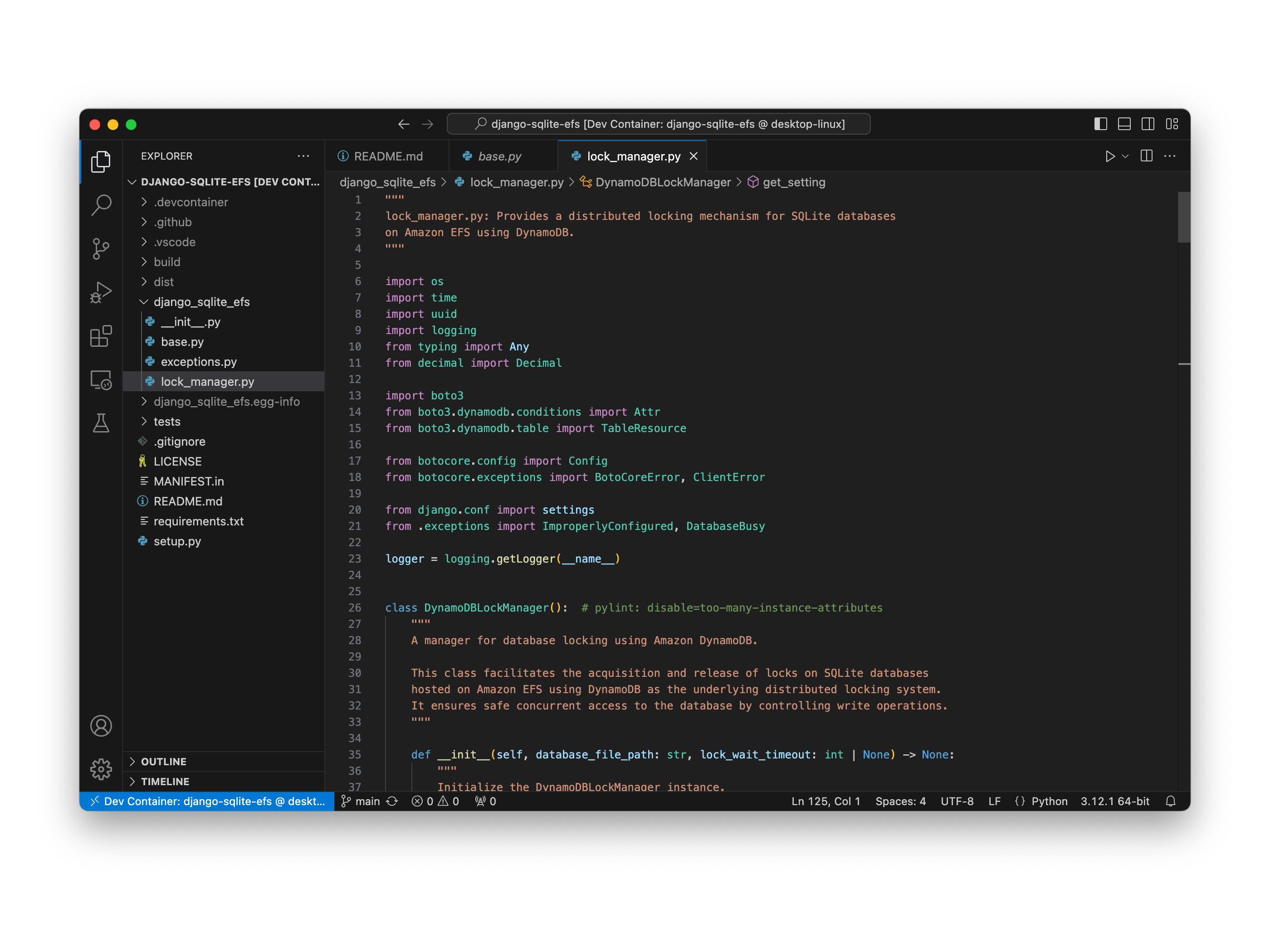Open the Remote Explorer view
1270x952 pixels.
point(101,380)
